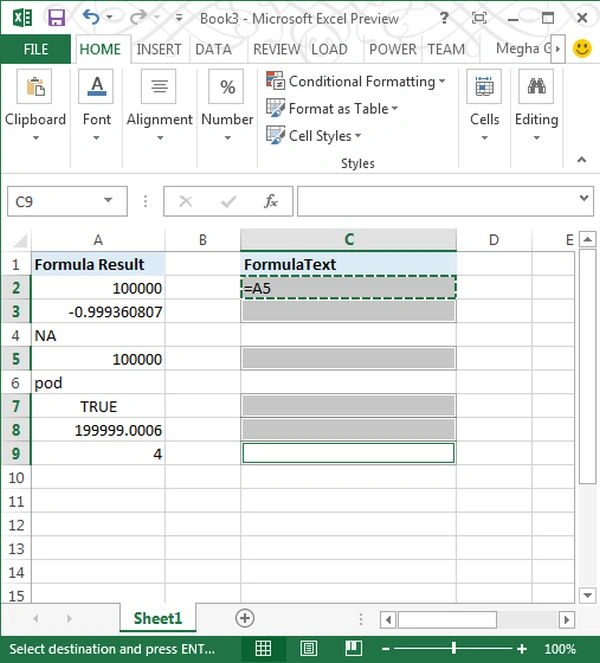Open the TEAM ribbon tab
600x663 pixels.
[x=446, y=49]
